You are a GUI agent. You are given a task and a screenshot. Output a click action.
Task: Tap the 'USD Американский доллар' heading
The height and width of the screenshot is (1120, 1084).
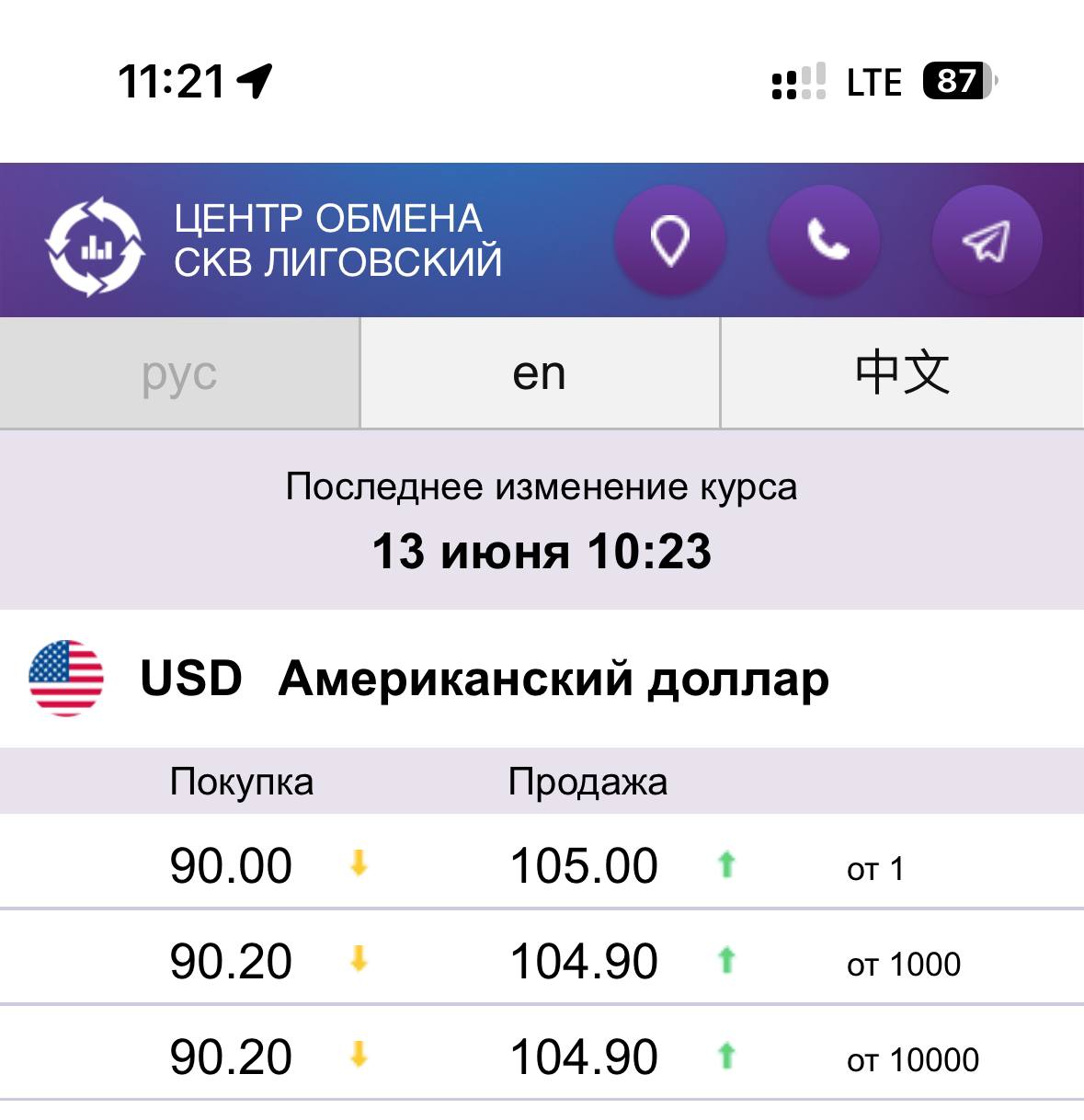click(485, 679)
